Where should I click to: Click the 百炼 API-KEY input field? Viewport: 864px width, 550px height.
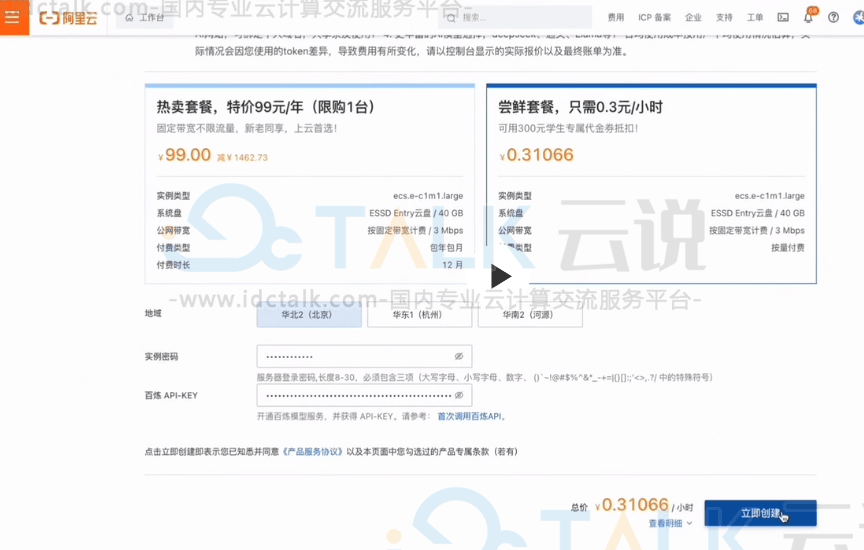tap(364, 395)
